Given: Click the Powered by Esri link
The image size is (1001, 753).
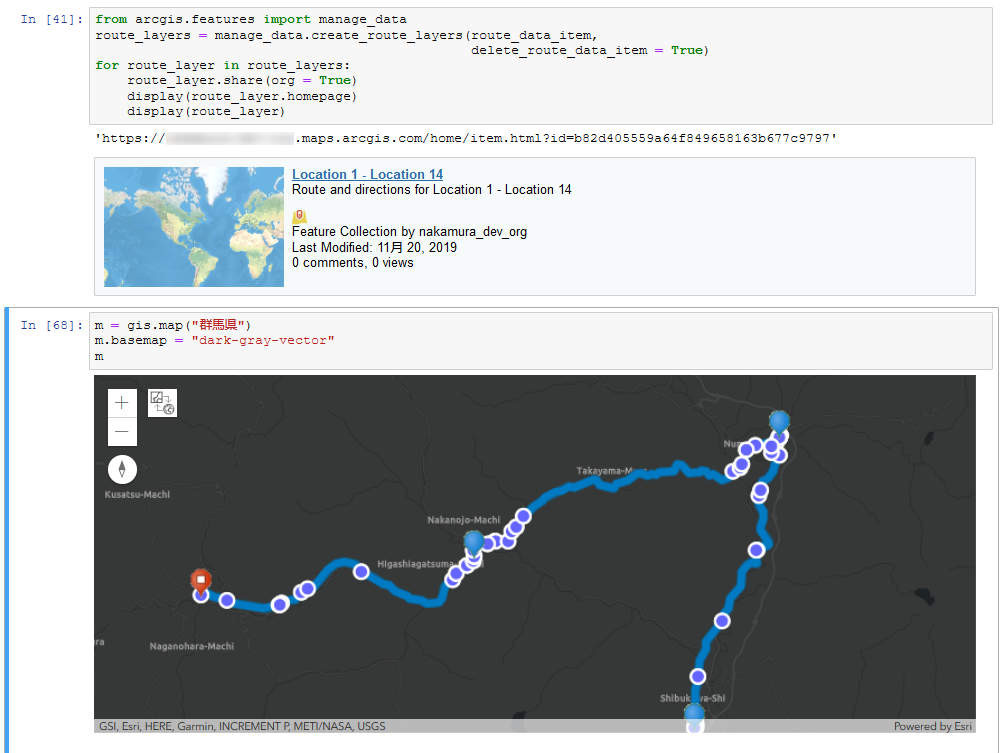Looking at the screenshot, I should [x=932, y=727].
